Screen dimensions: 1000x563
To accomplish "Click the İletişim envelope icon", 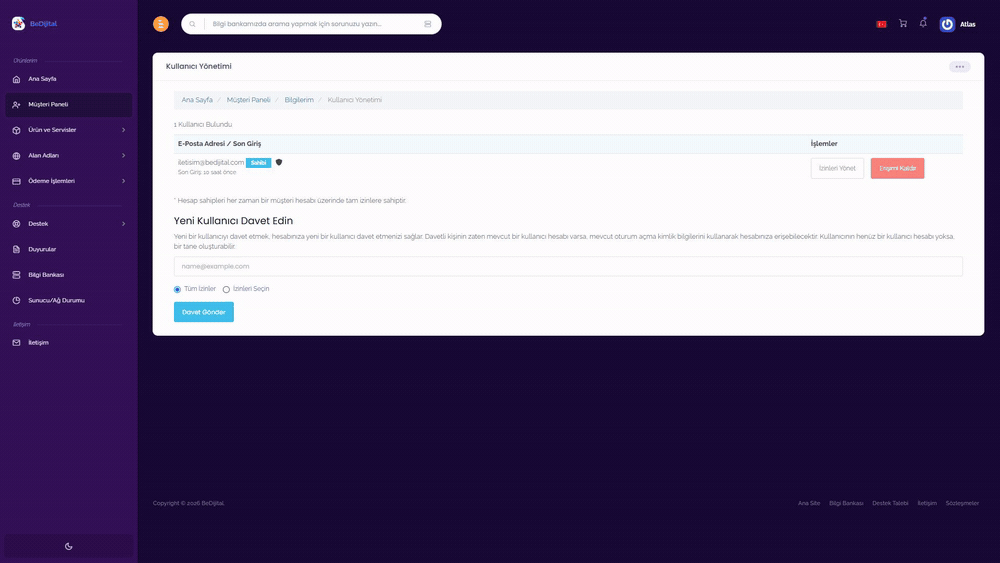I will [17, 343].
